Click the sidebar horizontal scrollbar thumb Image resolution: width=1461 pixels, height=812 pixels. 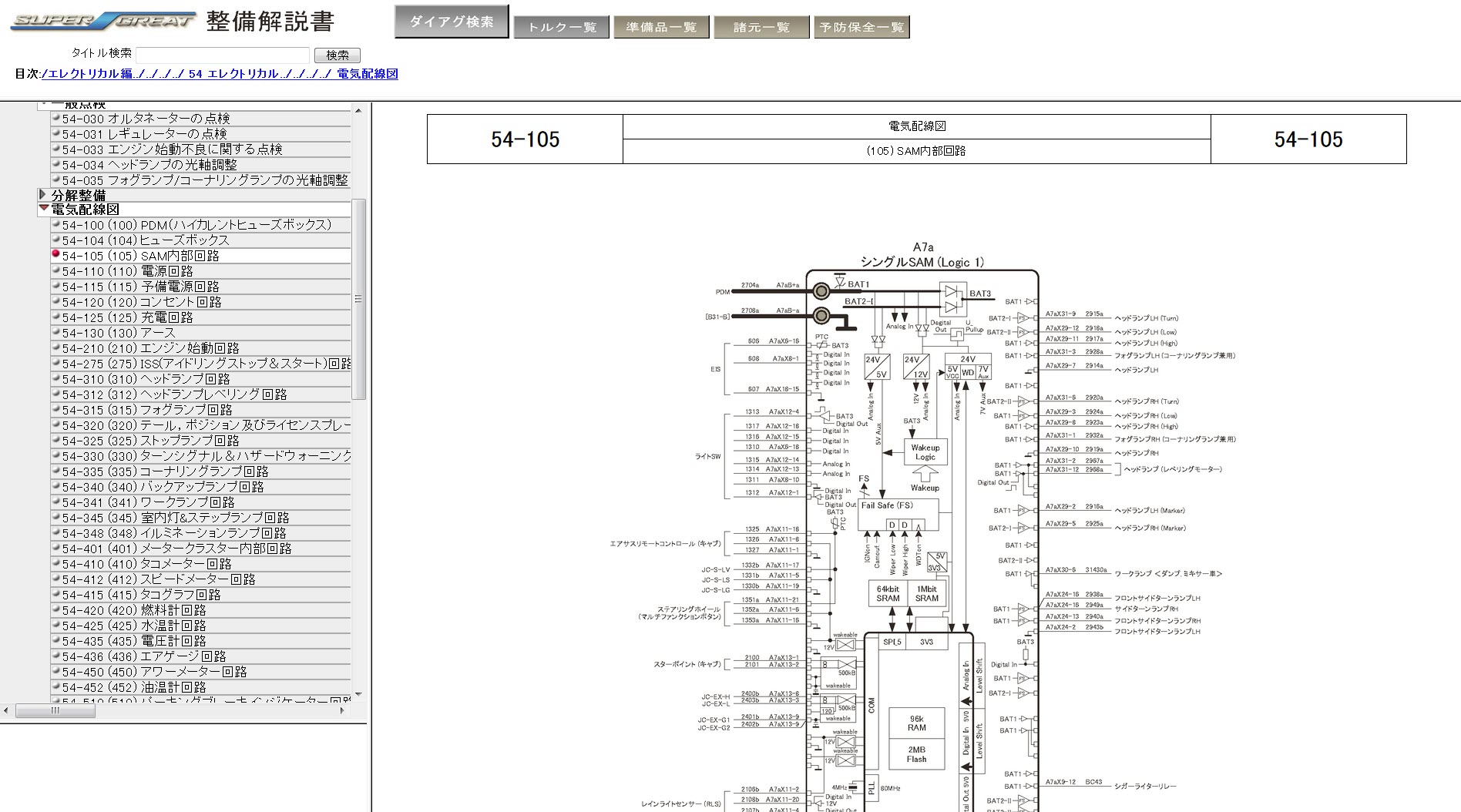tap(55, 711)
